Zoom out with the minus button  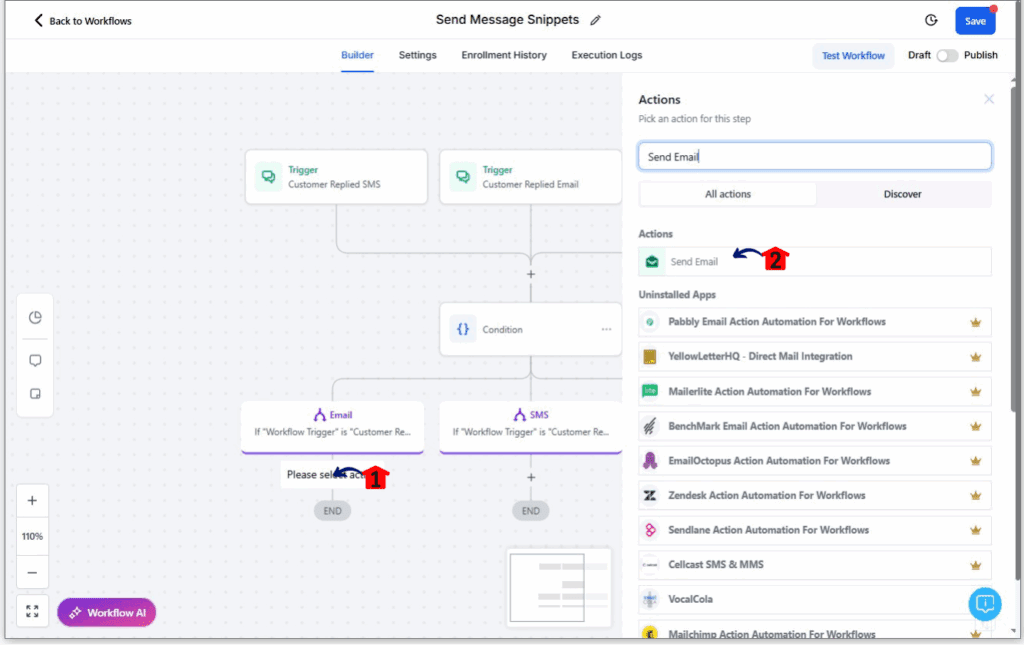(x=32, y=573)
